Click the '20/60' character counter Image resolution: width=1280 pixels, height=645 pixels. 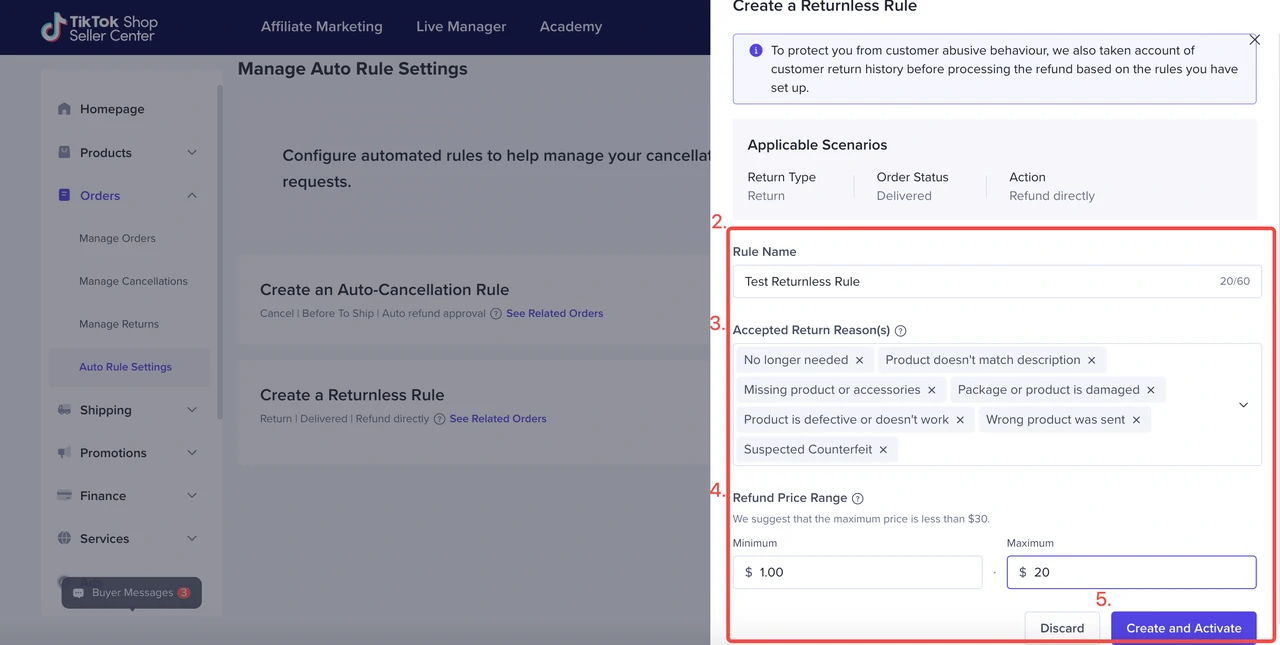[1234, 282]
